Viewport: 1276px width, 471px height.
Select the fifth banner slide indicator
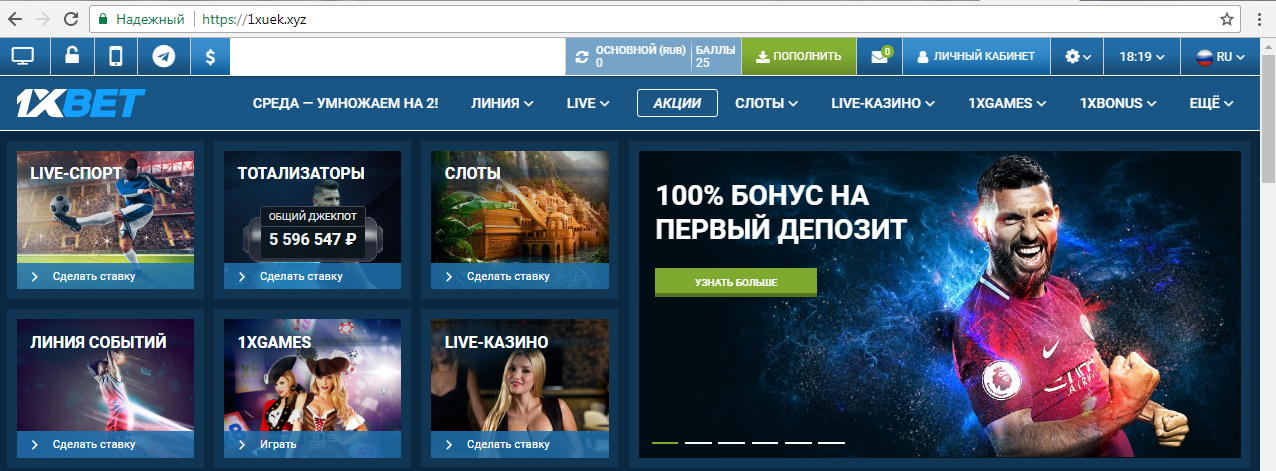(x=798, y=442)
